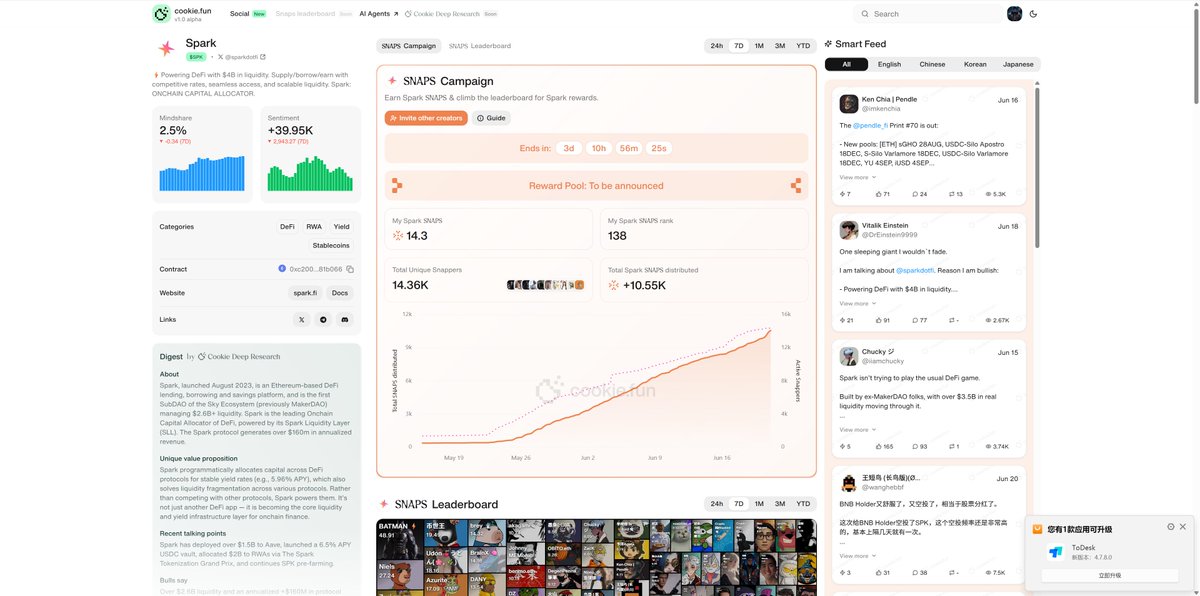
Task: Open the cookie.fun logo home link
Action: click(181, 14)
